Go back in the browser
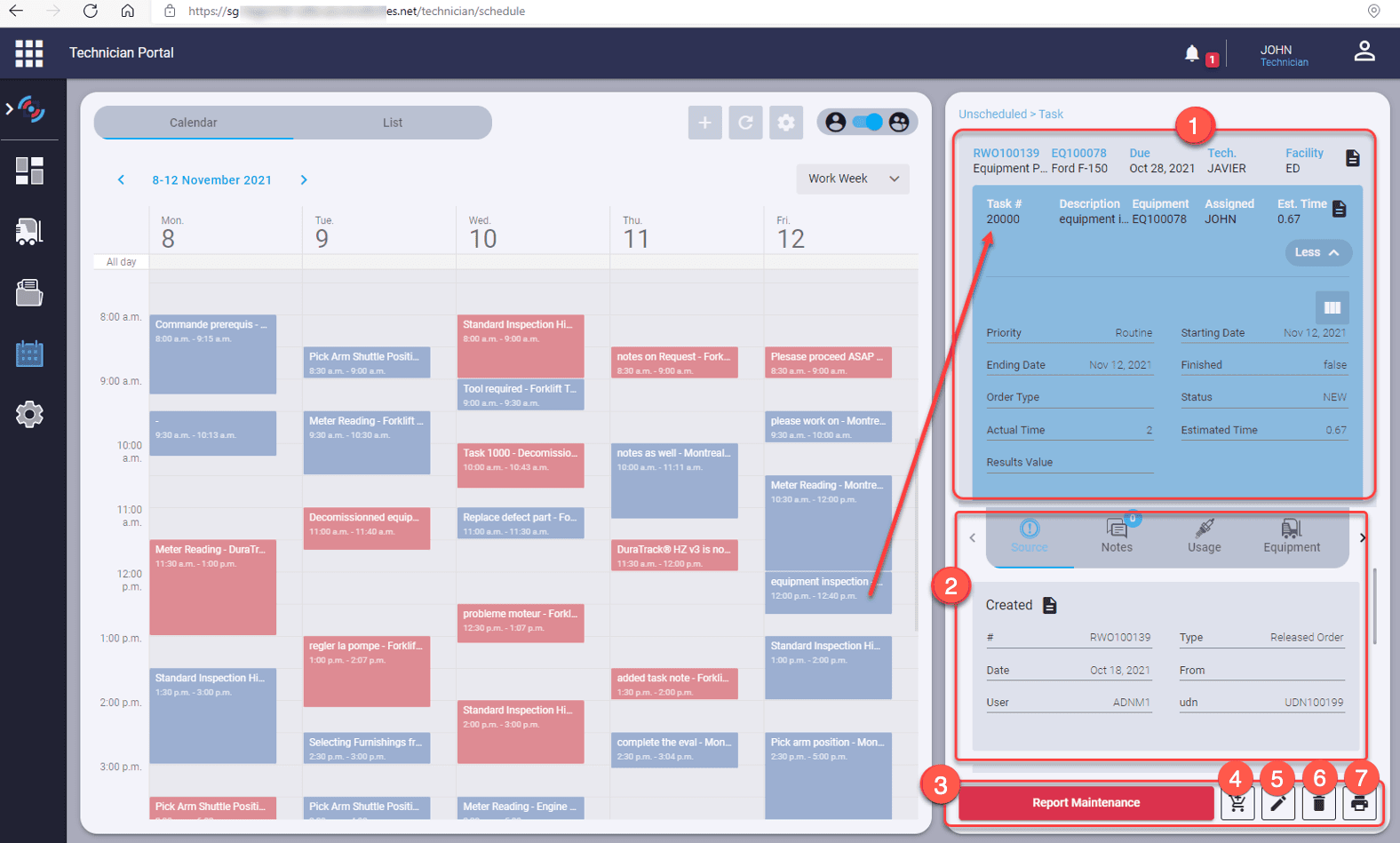1400x843 pixels. (x=16, y=12)
